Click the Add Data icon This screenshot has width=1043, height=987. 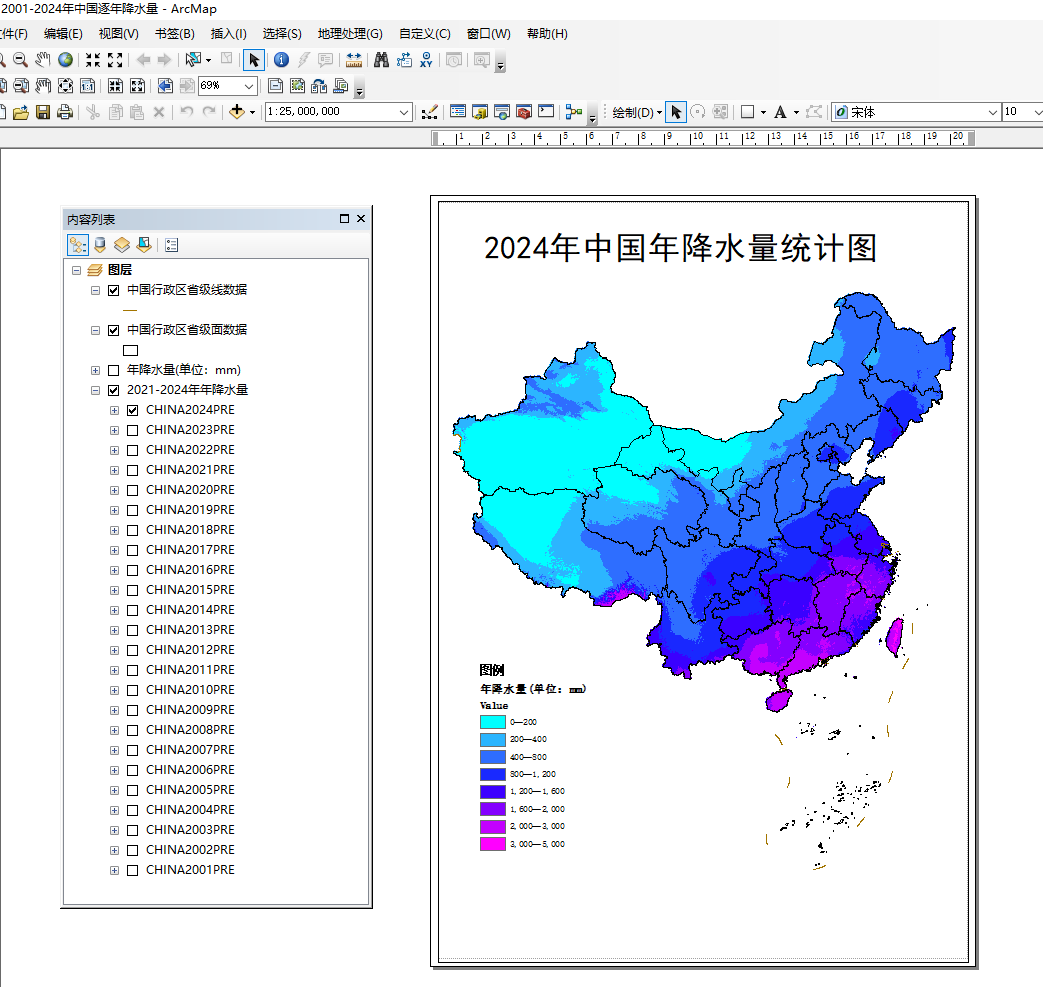tap(237, 112)
